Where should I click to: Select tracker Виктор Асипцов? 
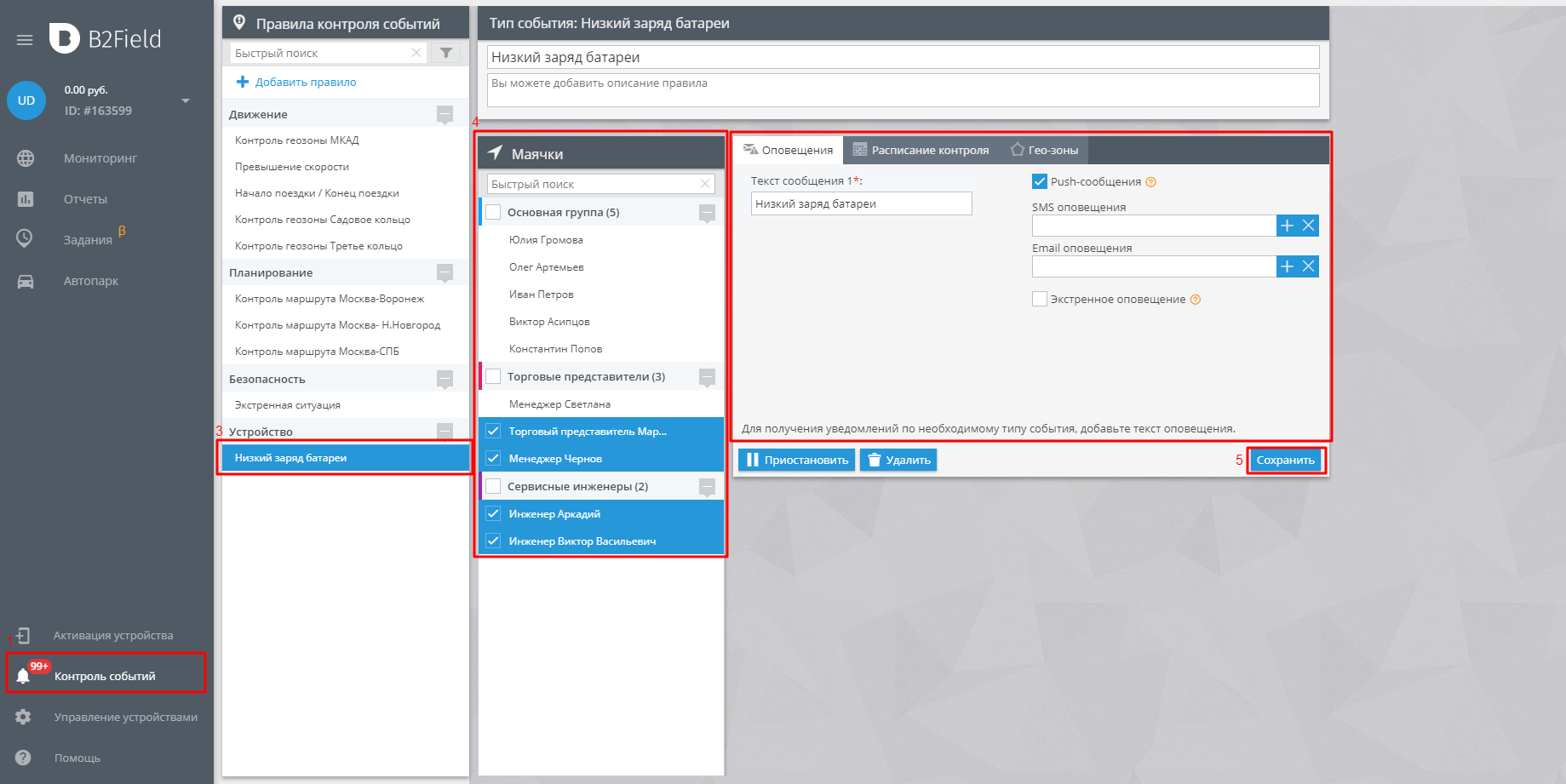click(x=601, y=322)
